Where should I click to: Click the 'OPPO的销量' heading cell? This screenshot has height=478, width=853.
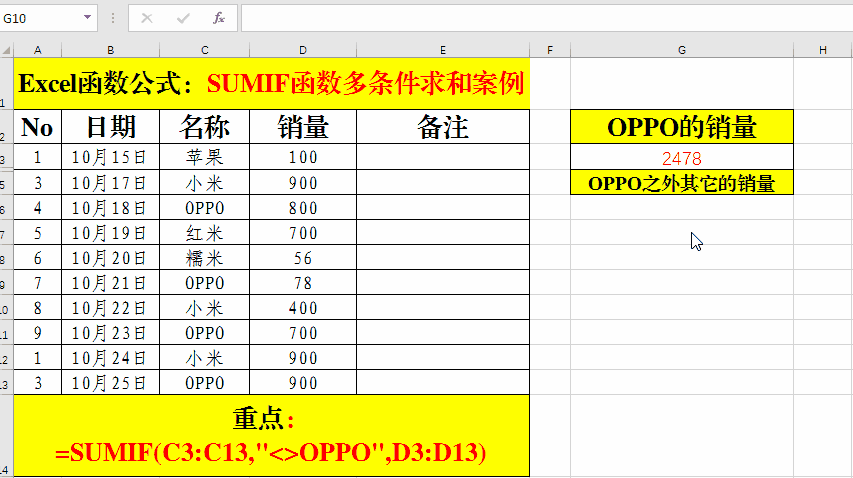point(682,127)
